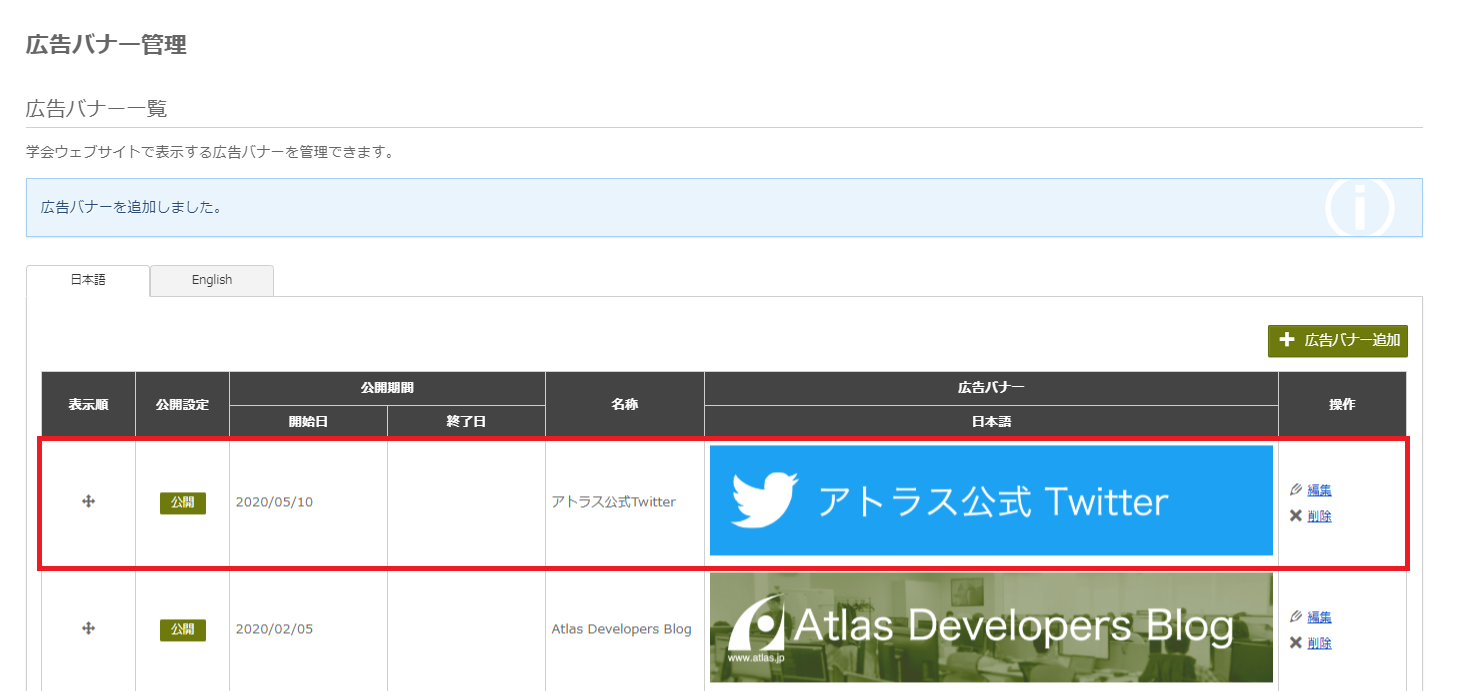Click the description text about 学会ウェブサイト
Image resolution: width=1458 pixels, height=691 pixels.
click(x=210, y=153)
